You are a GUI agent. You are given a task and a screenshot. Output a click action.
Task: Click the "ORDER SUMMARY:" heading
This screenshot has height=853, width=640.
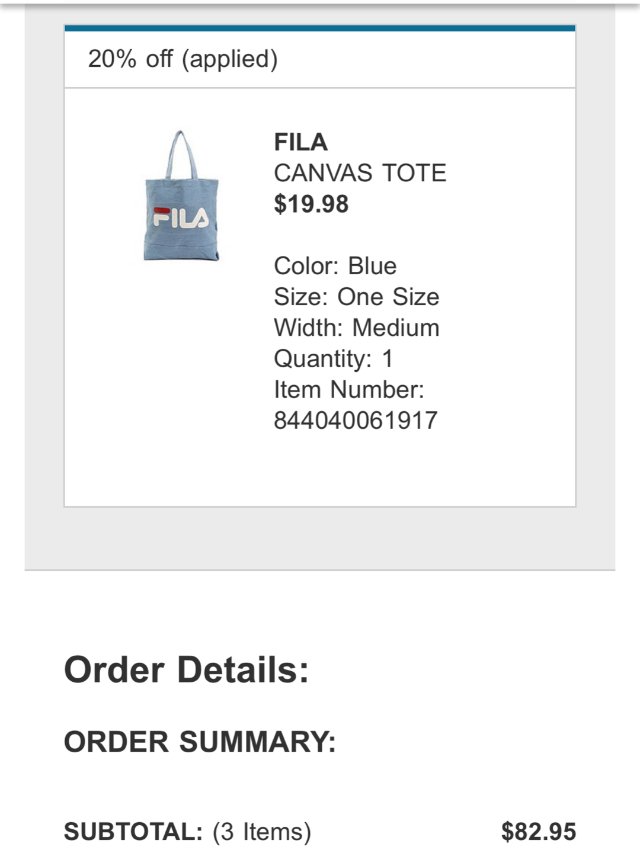click(200, 742)
